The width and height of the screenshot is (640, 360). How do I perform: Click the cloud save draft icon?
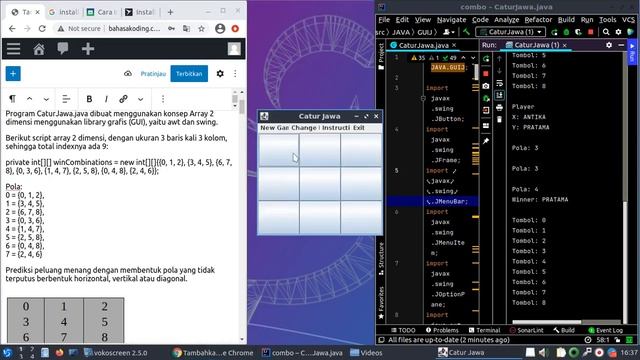(128, 74)
